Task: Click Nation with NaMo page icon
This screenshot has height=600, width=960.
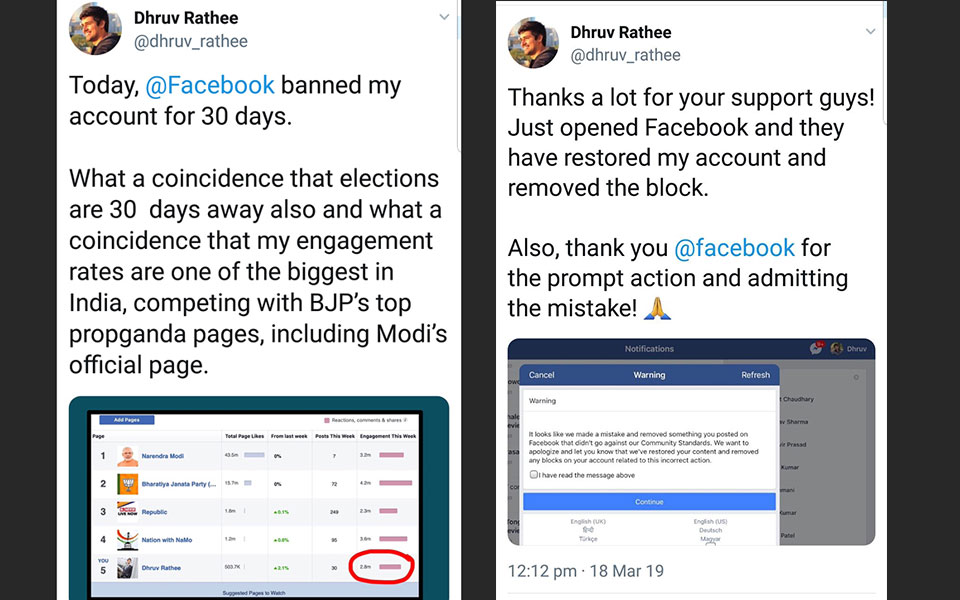Action: [126, 539]
